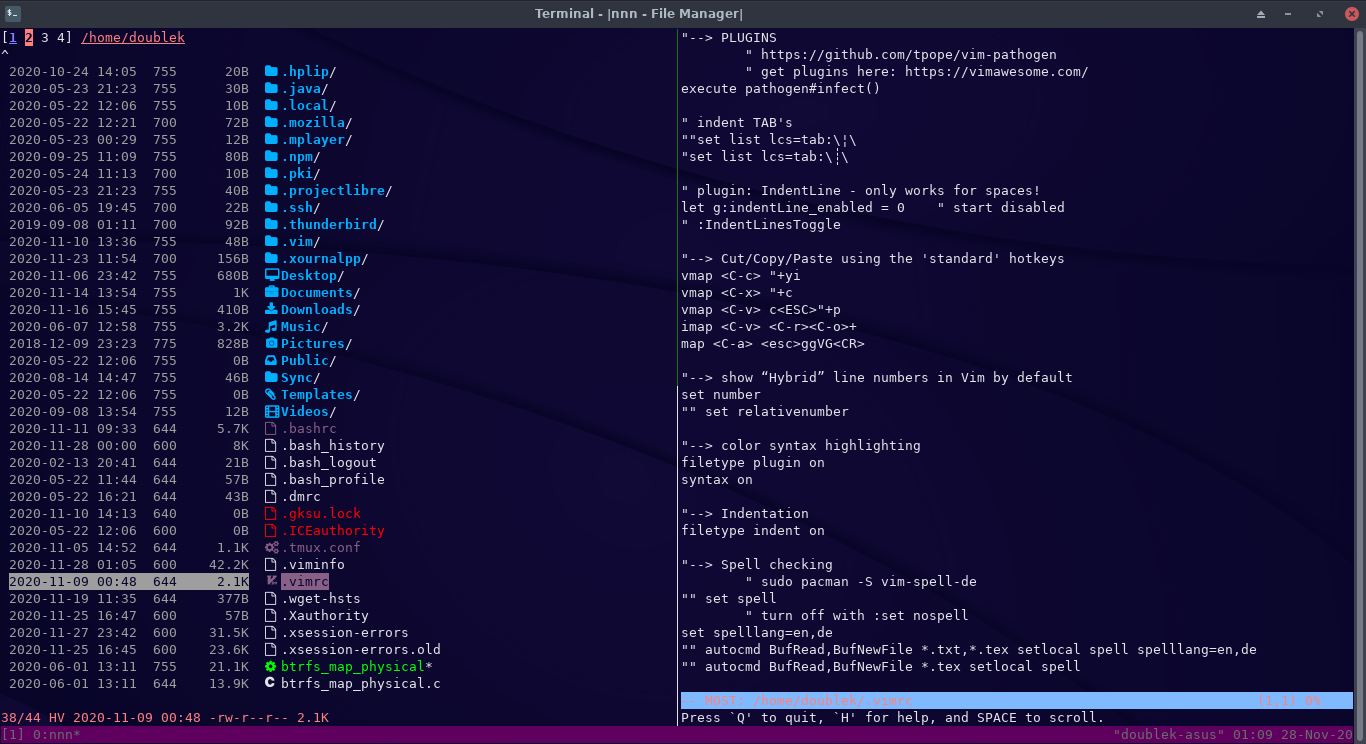Screen dimensions: 1366x744
Task: Click the Sync folder icon
Action: 271,378
